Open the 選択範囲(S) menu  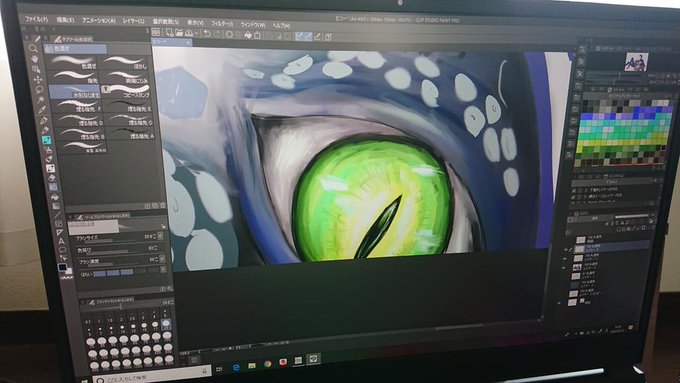pyautogui.click(x=165, y=21)
